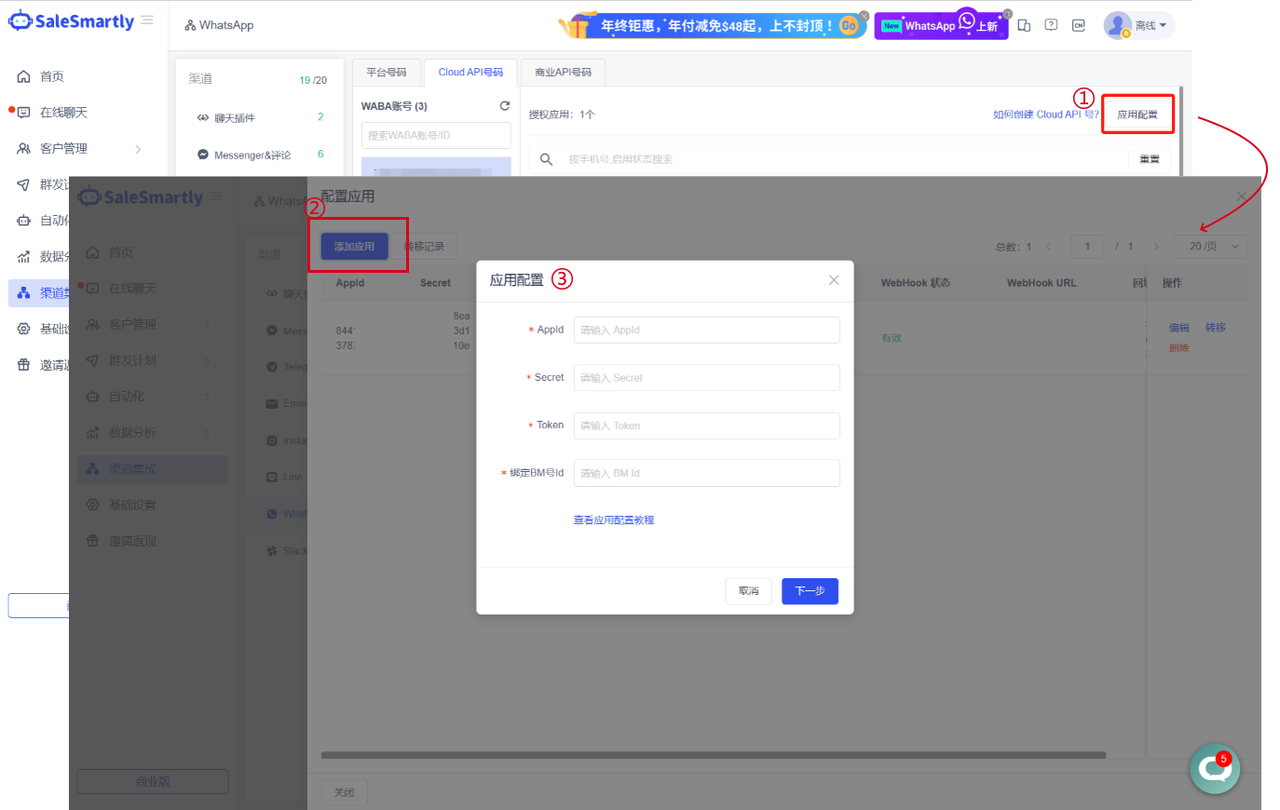Viewport: 1280px width, 810px height.
Task: Close the 应用配置 dialog with the X
Action: 833,280
